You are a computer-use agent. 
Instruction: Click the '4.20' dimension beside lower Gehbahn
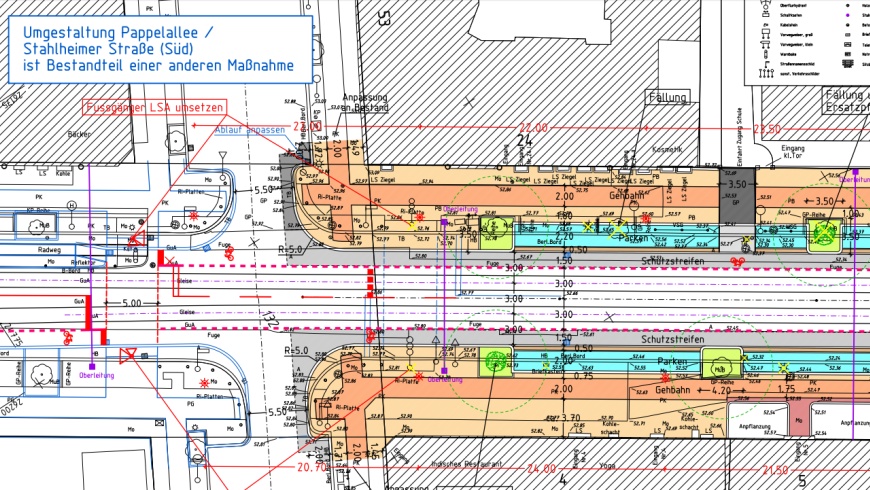(x=721, y=390)
